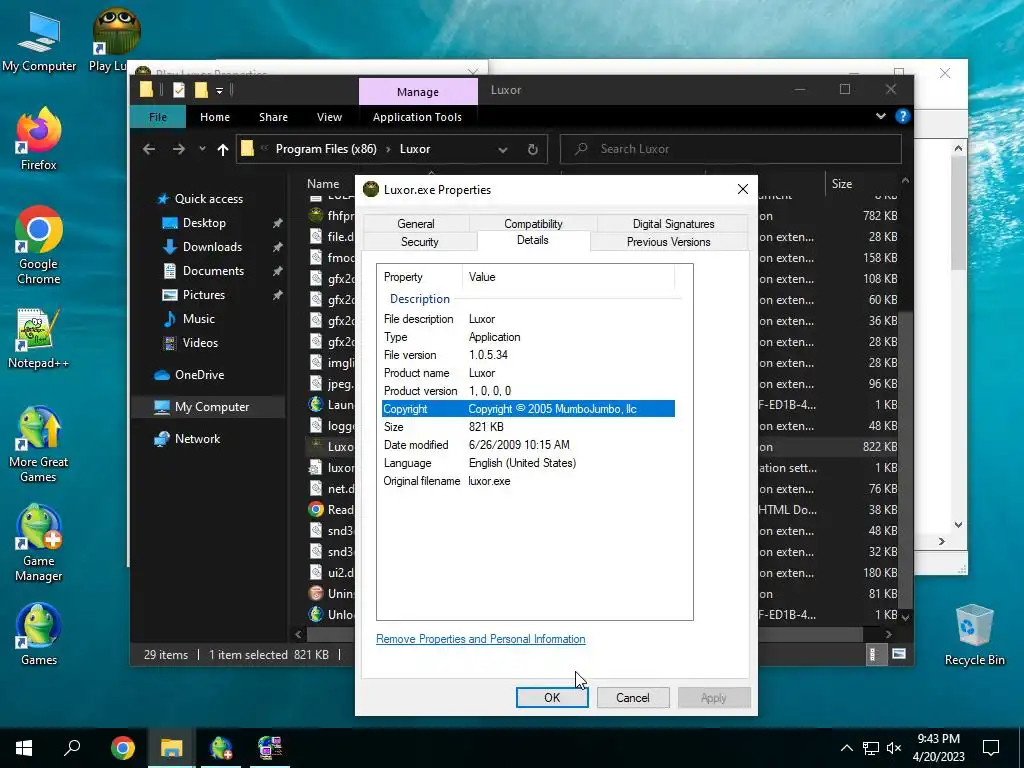The height and width of the screenshot is (768, 1024).
Task: Click the Properties quick access toolbar icon
Action: coord(179,90)
